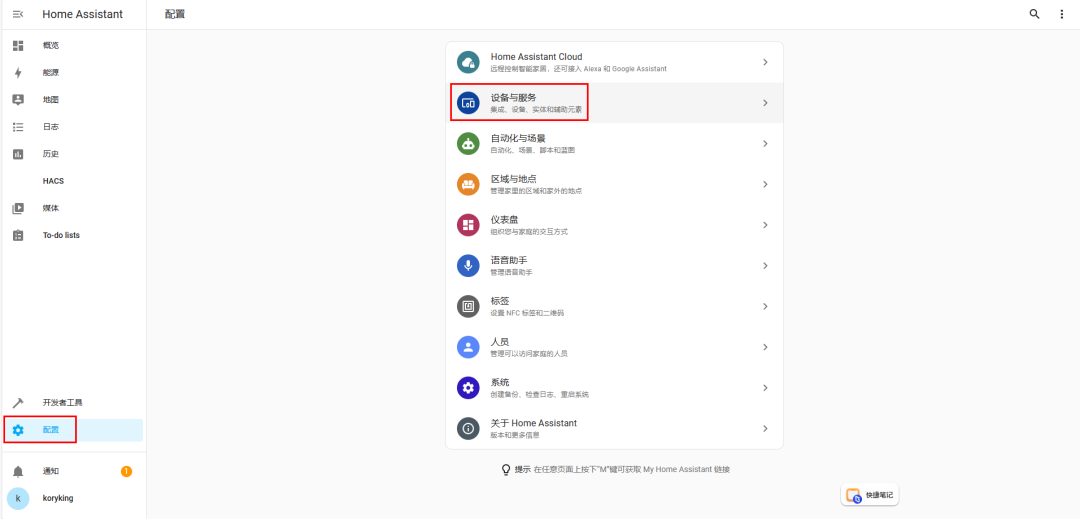Click the 快捷笔记 quick note icon
The height and width of the screenshot is (519, 1080).
pyautogui.click(x=853, y=495)
